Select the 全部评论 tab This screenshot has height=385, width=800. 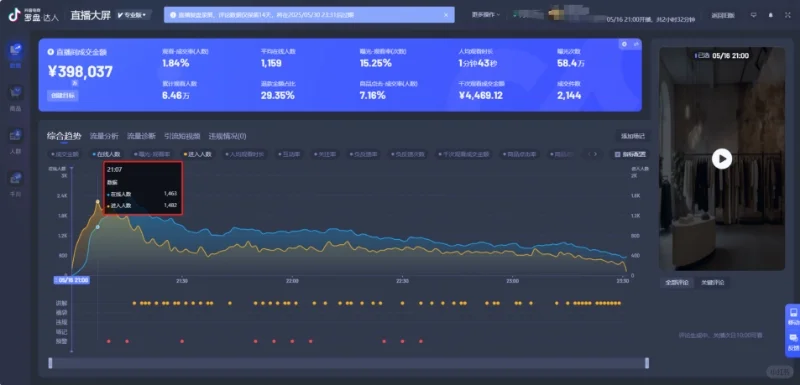tap(677, 283)
